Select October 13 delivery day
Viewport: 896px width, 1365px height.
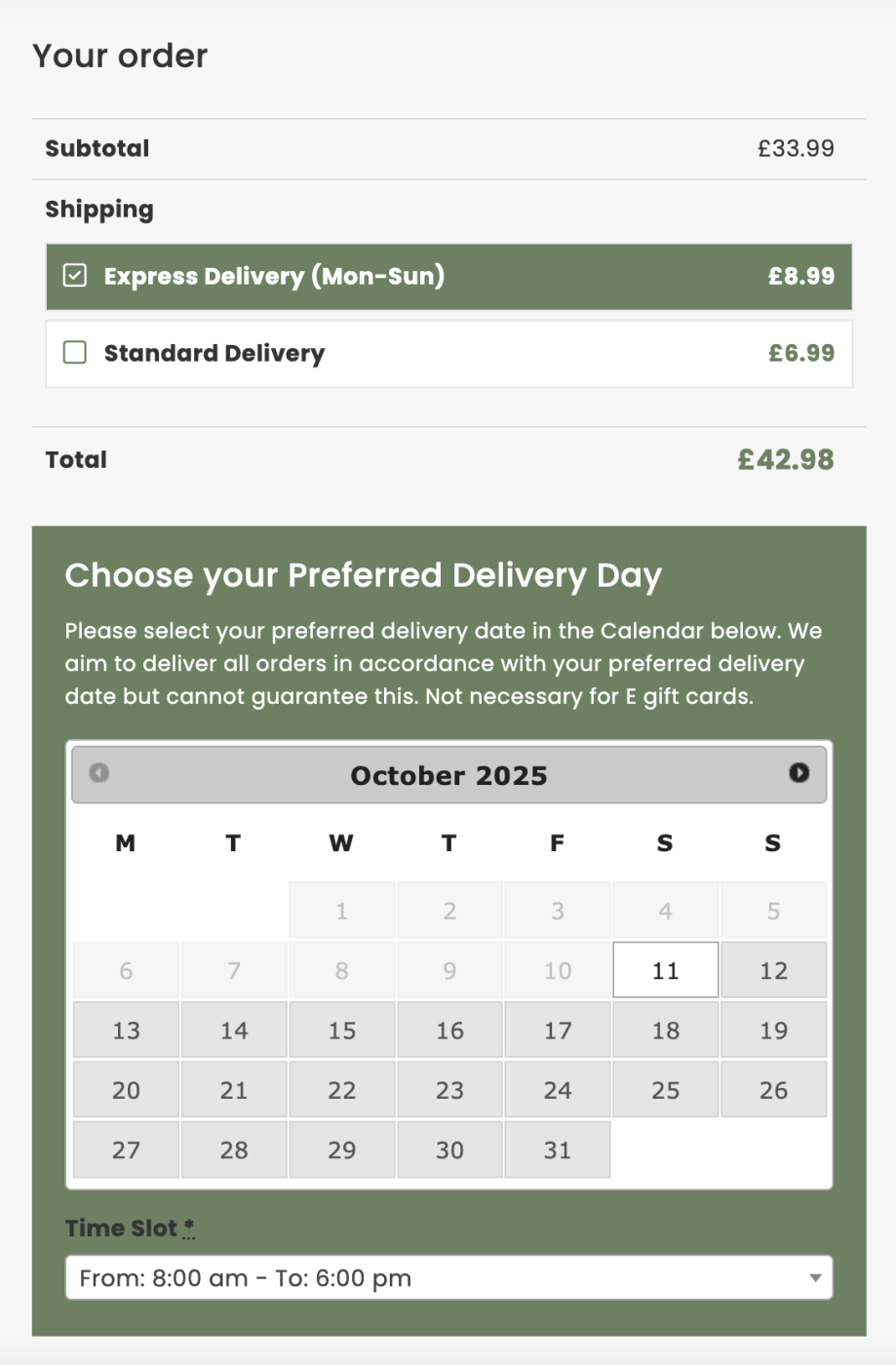tap(126, 1031)
